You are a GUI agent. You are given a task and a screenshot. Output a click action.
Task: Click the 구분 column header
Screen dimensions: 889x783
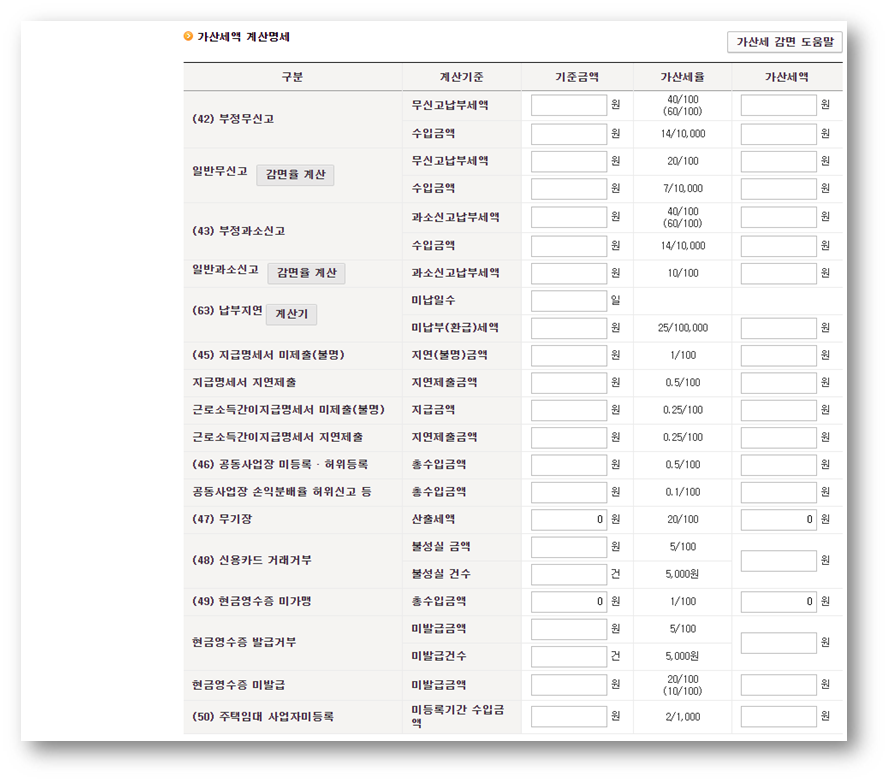coord(293,77)
